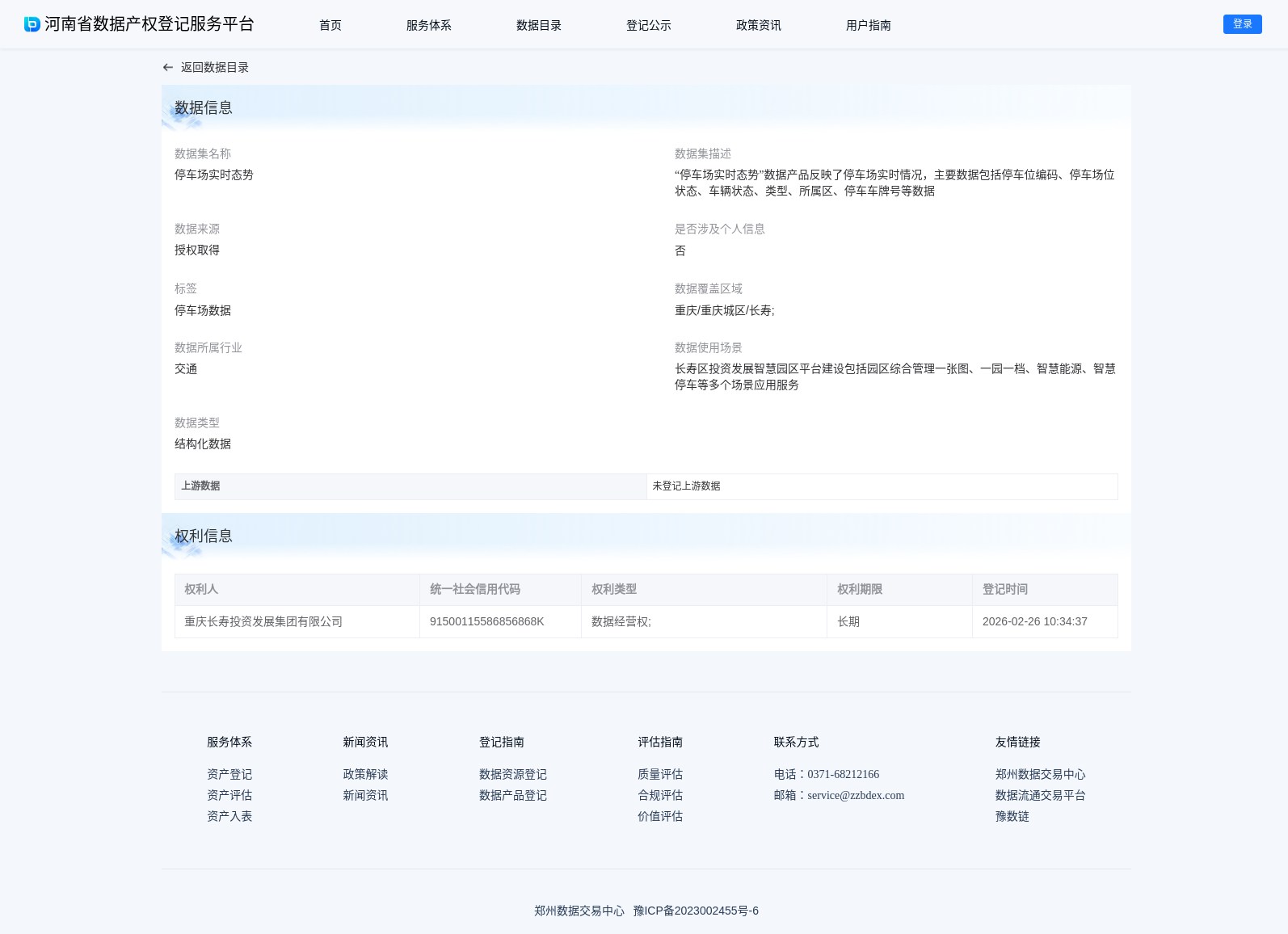Screen dimensions: 1288x934
Task: Open footer link 数据产品登记
Action: coord(513,795)
